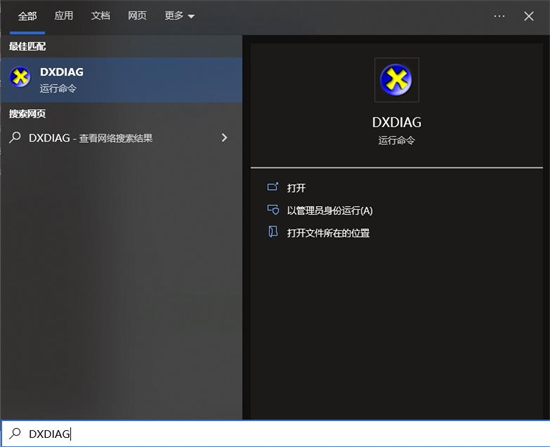Click the 运行命令 label under best match

point(58,88)
